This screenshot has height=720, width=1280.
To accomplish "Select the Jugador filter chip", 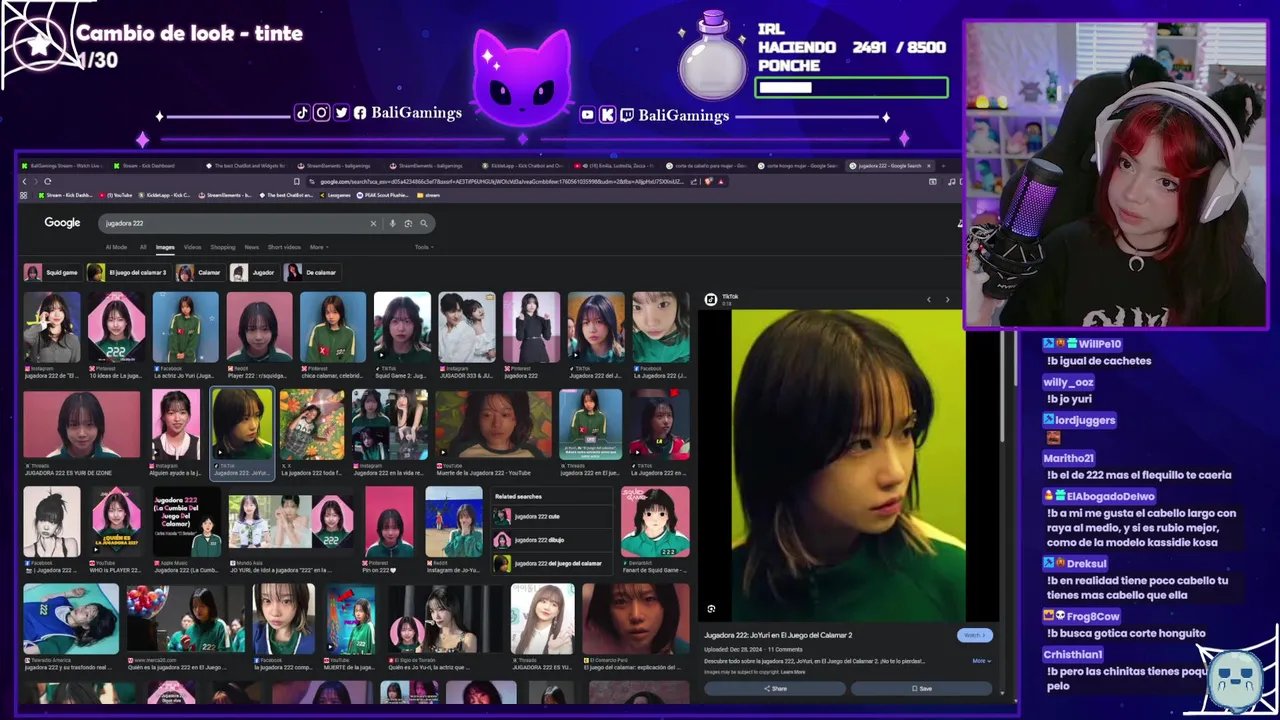I will [253, 272].
